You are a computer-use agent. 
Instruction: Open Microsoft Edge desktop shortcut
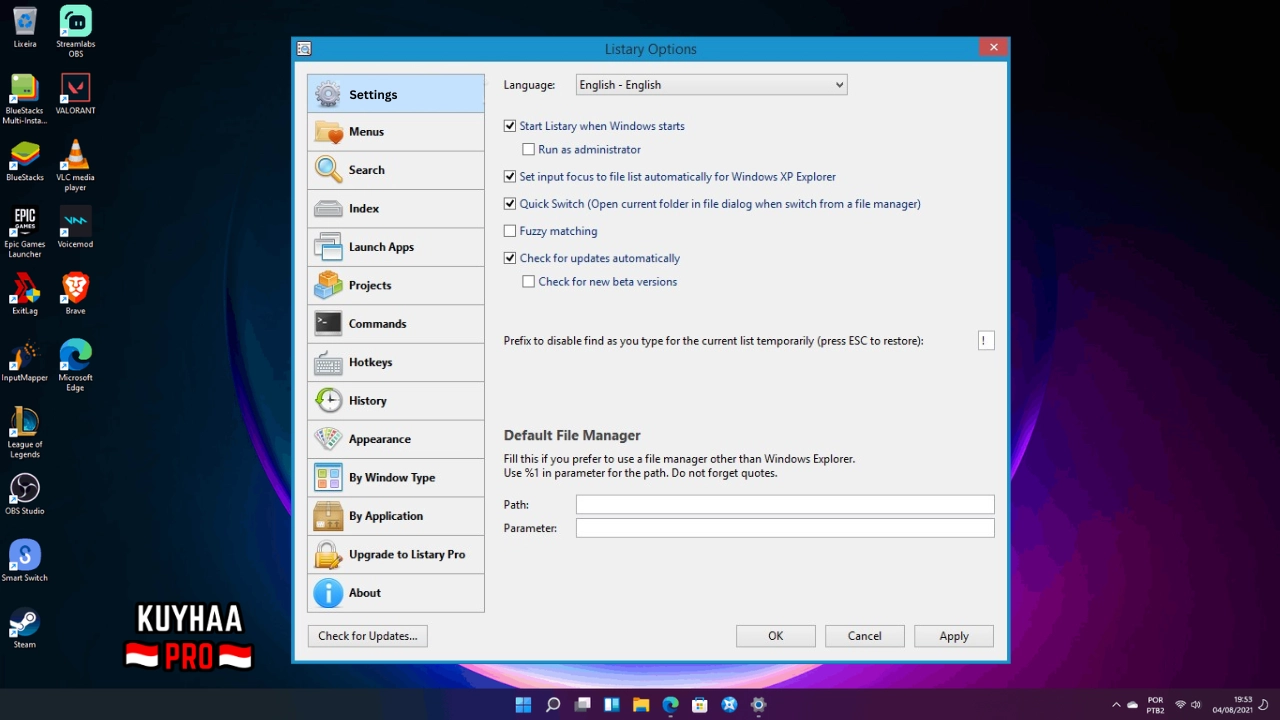(75, 365)
